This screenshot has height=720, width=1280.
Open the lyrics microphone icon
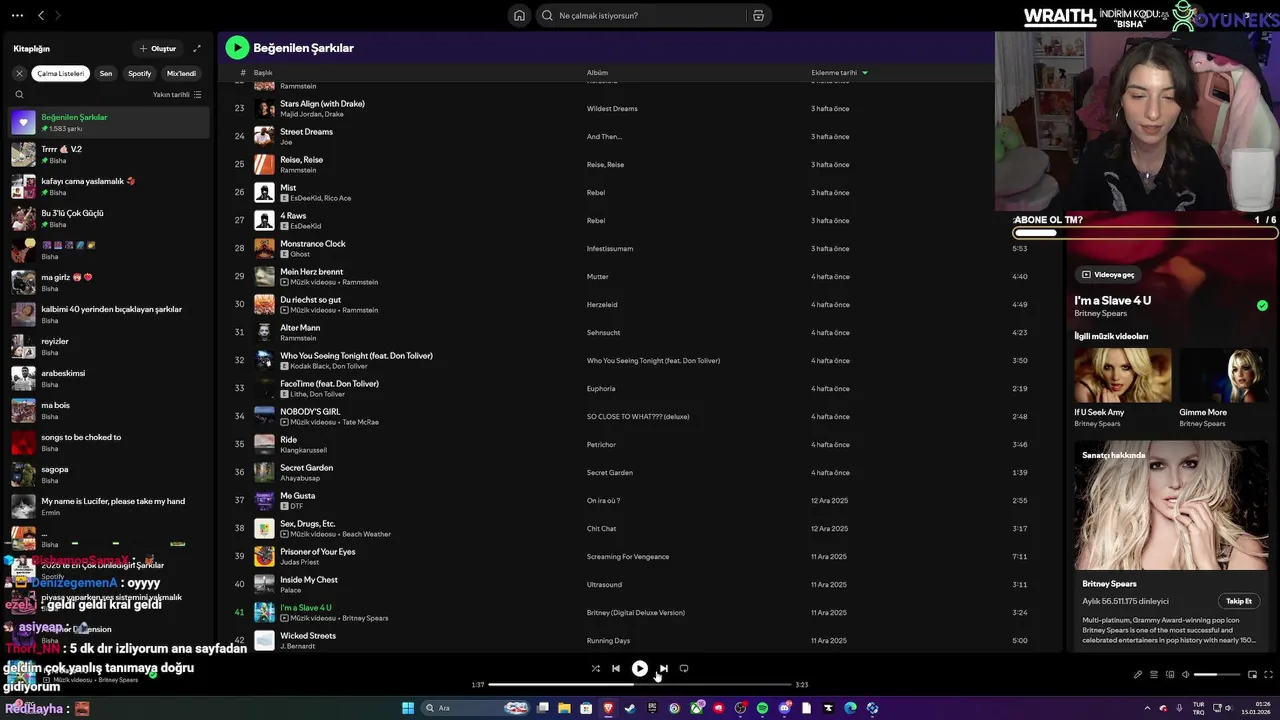click(x=1138, y=674)
